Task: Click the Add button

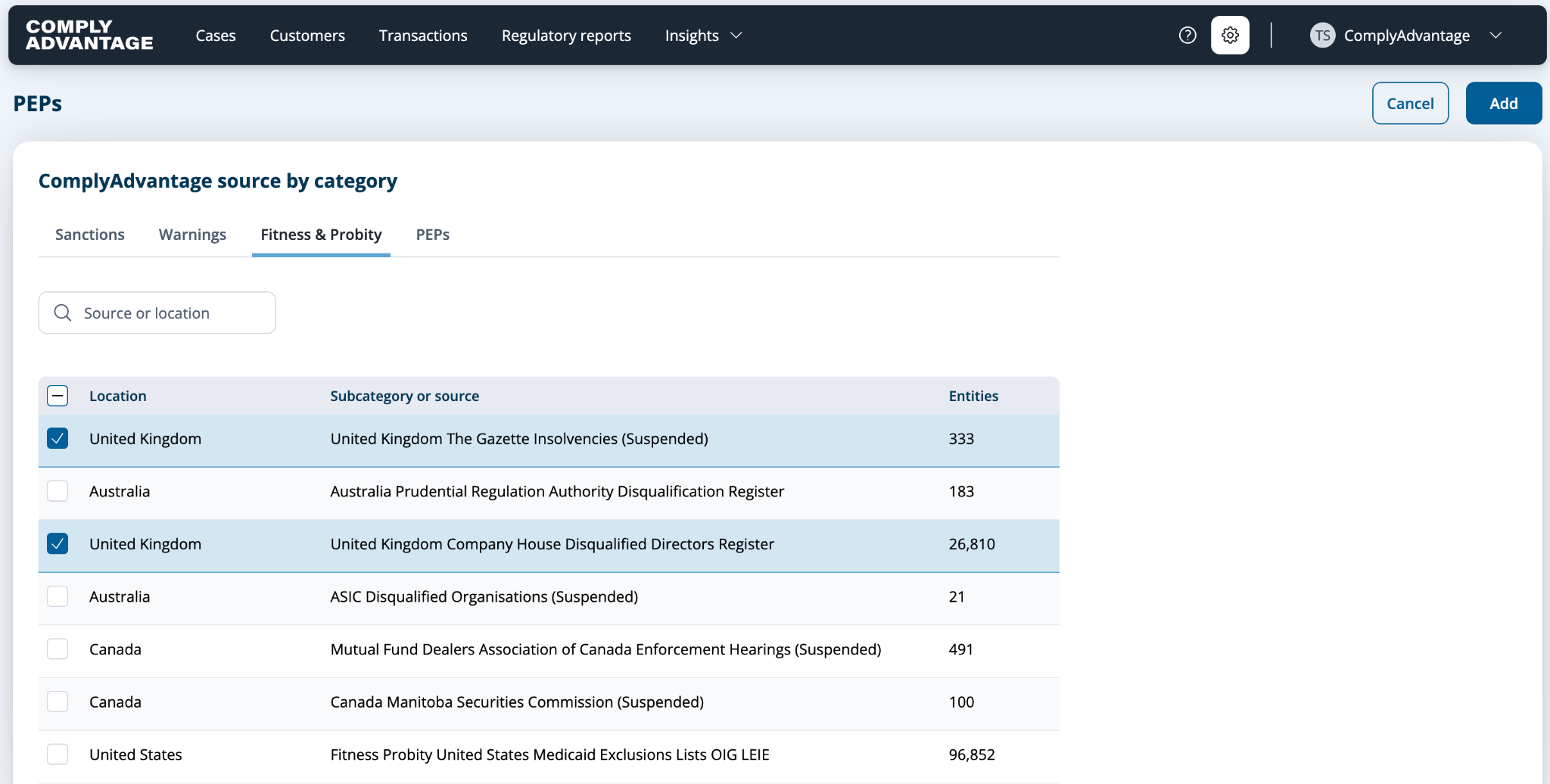Action: pos(1503,104)
